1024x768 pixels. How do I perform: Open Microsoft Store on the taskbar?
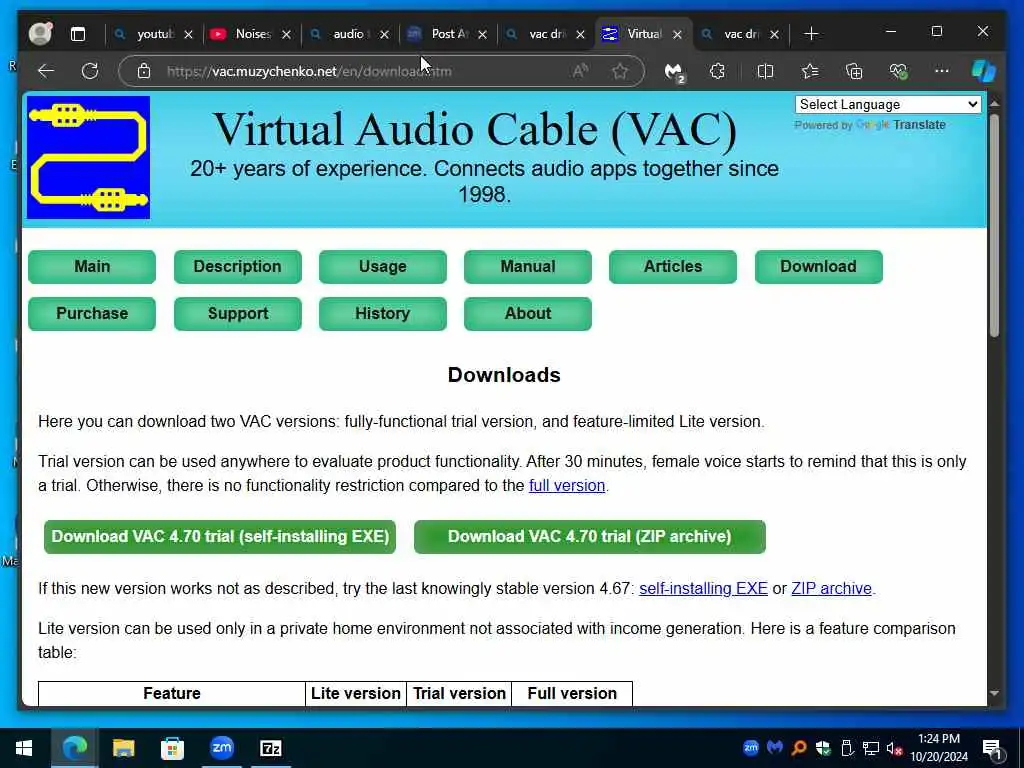click(x=172, y=748)
